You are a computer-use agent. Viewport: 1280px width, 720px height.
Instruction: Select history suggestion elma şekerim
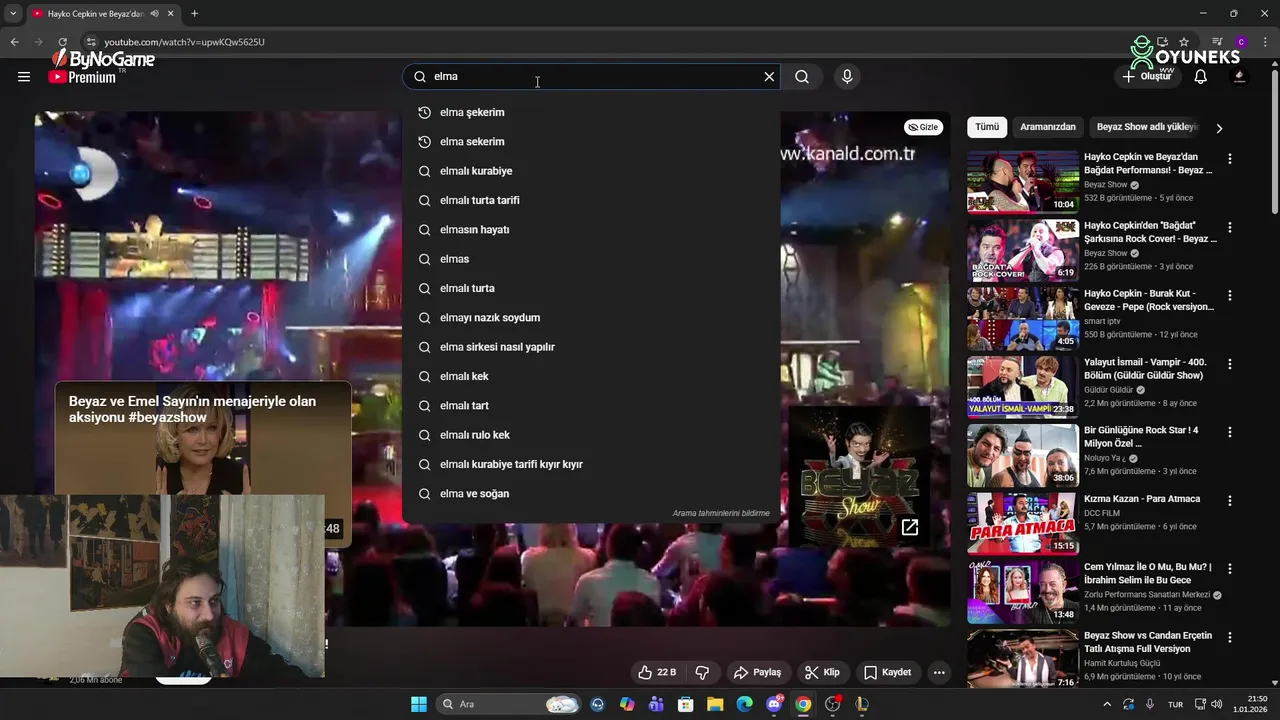(x=591, y=112)
